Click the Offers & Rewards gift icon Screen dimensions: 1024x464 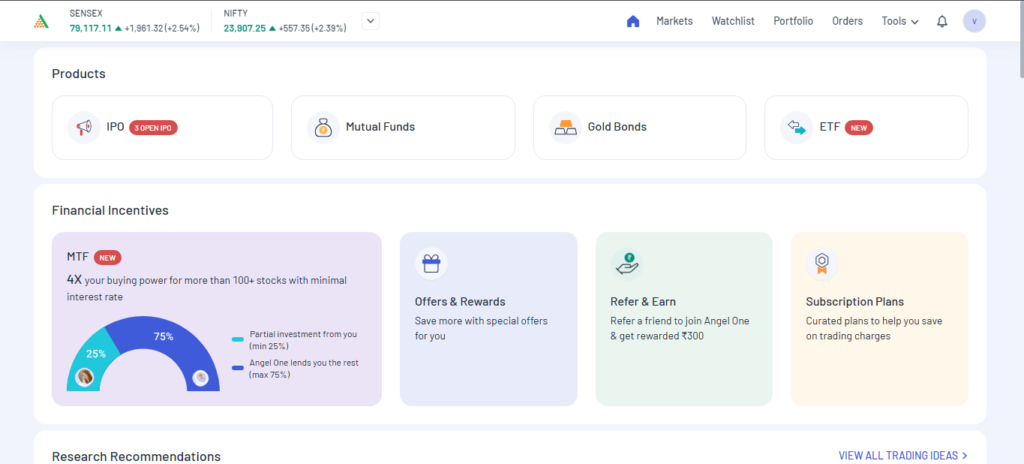coord(431,264)
